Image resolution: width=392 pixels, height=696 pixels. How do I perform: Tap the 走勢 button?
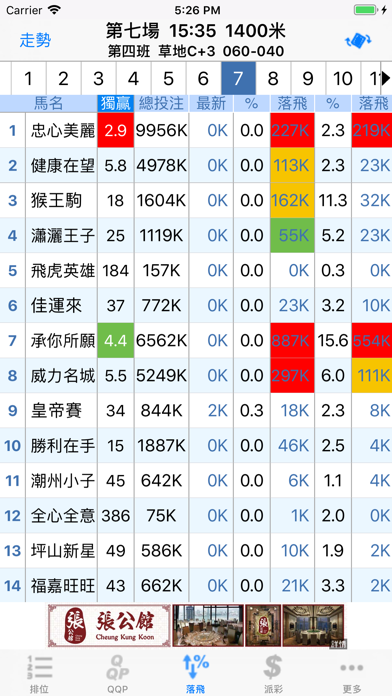pyautogui.click(x=36, y=40)
